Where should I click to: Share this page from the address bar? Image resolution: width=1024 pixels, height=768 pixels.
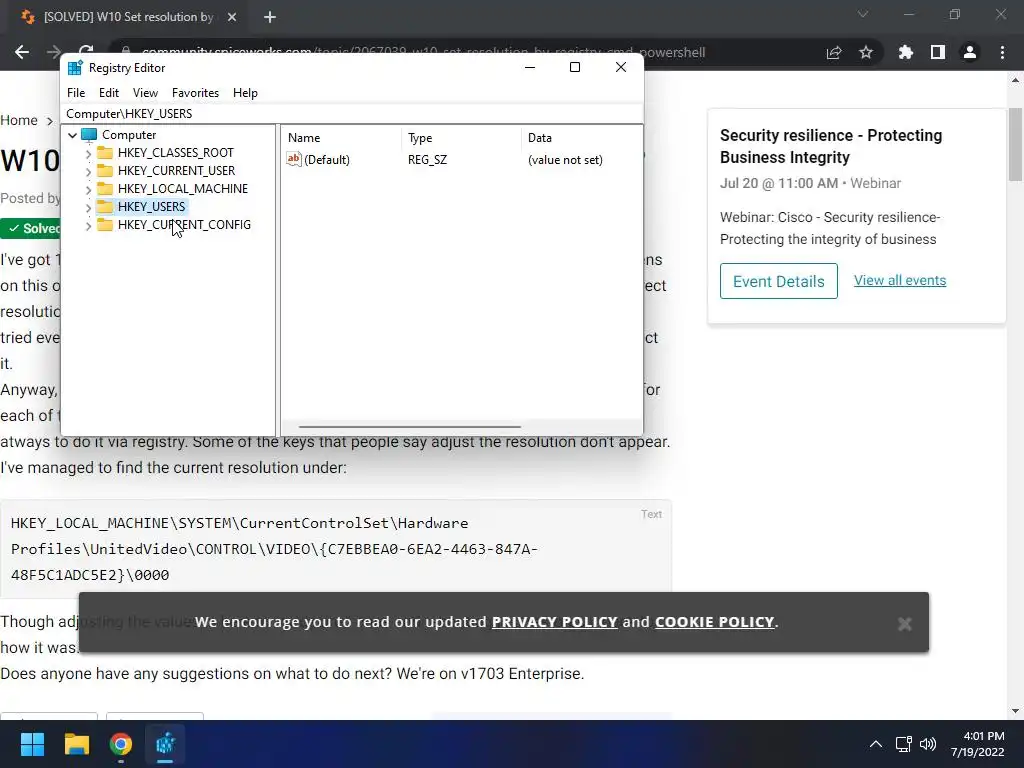pos(834,53)
